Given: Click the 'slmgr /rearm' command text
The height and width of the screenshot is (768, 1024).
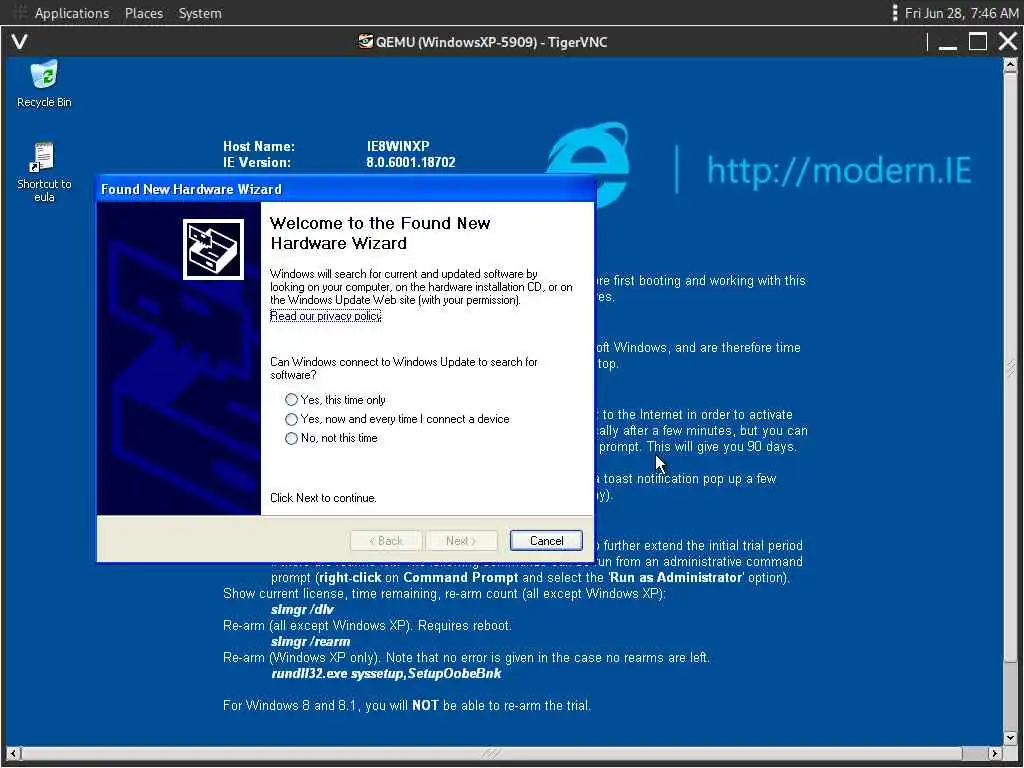Looking at the screenshot, I should (311, 641).
